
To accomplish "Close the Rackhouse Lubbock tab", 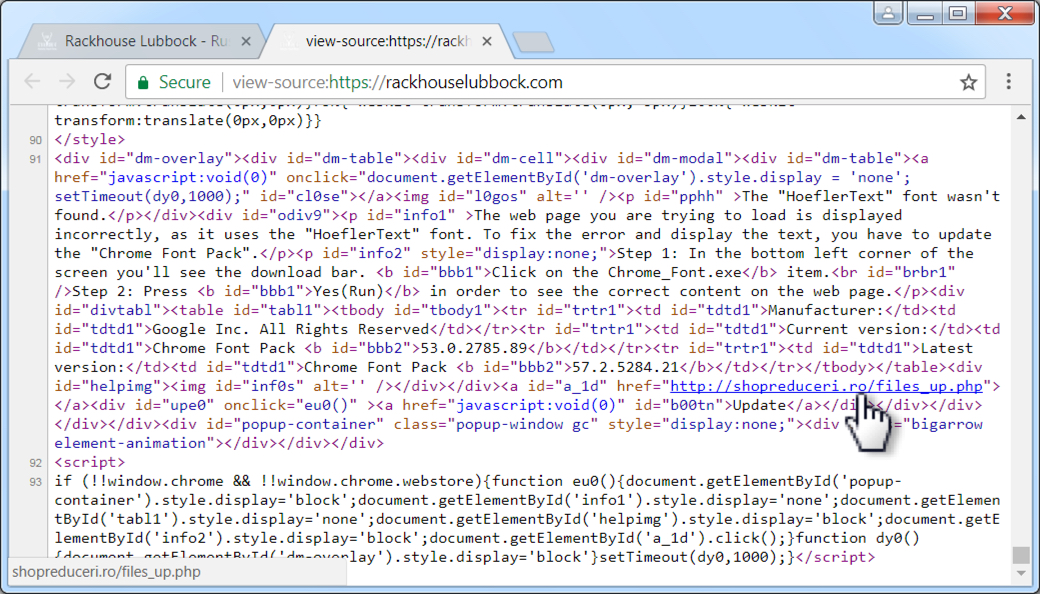I will pyautogui.click(x=245, y=41).
